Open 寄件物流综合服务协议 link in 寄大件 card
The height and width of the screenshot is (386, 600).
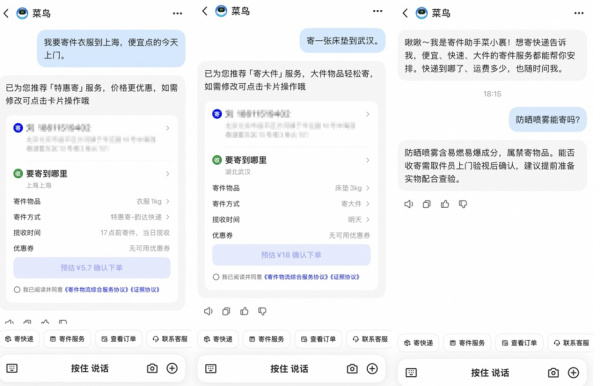(296, 277)
